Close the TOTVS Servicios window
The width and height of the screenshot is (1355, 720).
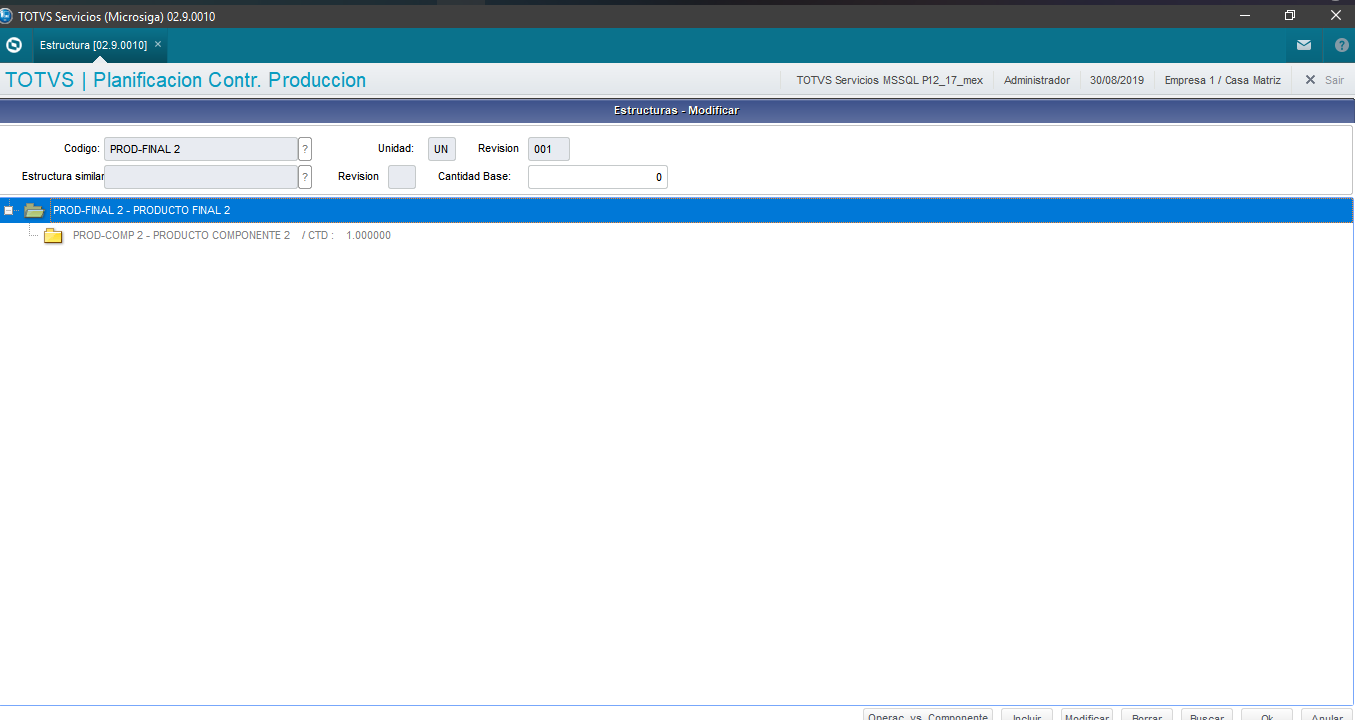[1335, 15]
